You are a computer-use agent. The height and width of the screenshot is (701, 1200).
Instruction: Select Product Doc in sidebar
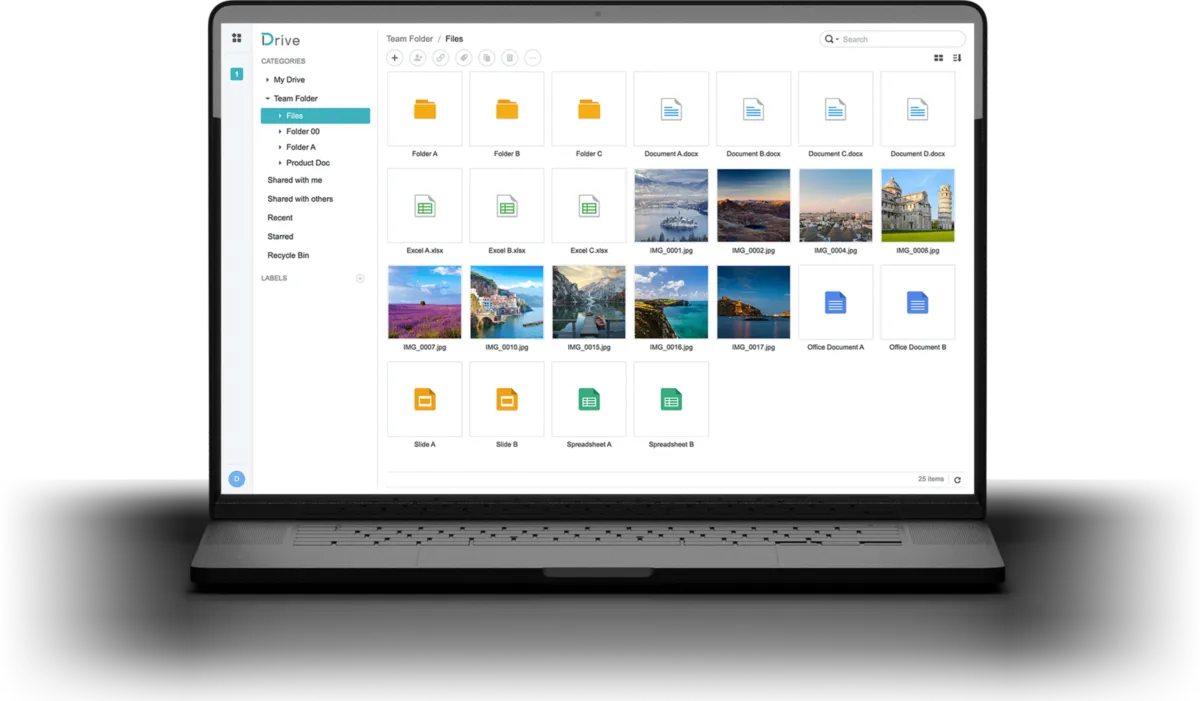tap(308, 163)
